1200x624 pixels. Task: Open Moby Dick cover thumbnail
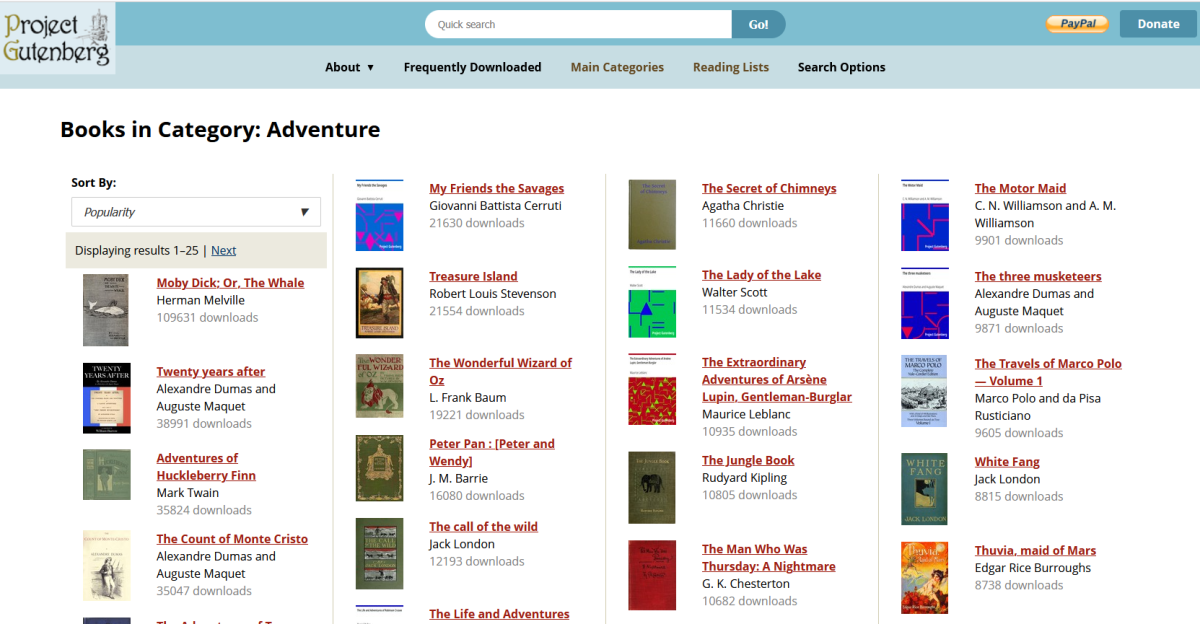pos(106,310)
